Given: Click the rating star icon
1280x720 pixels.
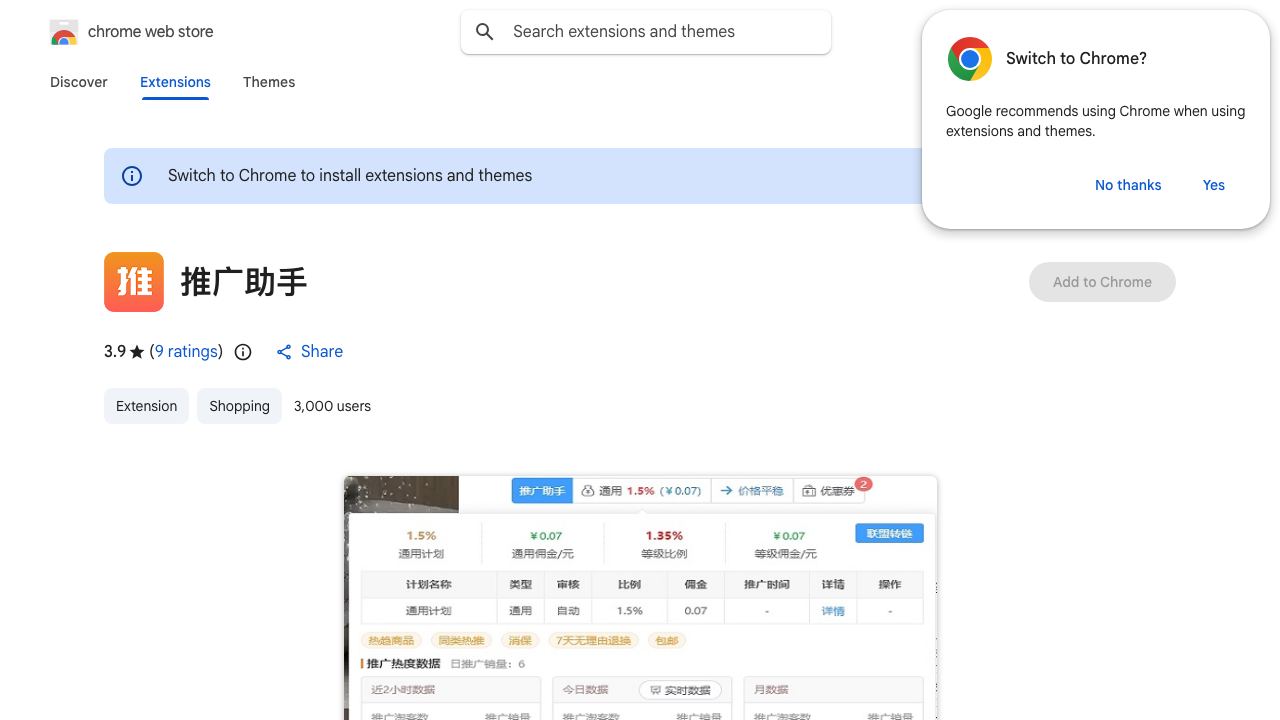Looking at the screenshot, I should (x=137, y=352).
